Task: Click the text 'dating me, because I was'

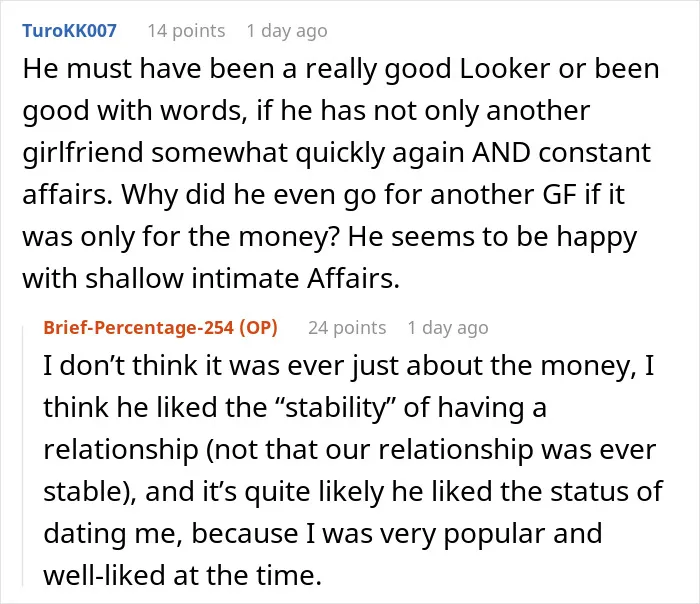Action: coord(239,533)
